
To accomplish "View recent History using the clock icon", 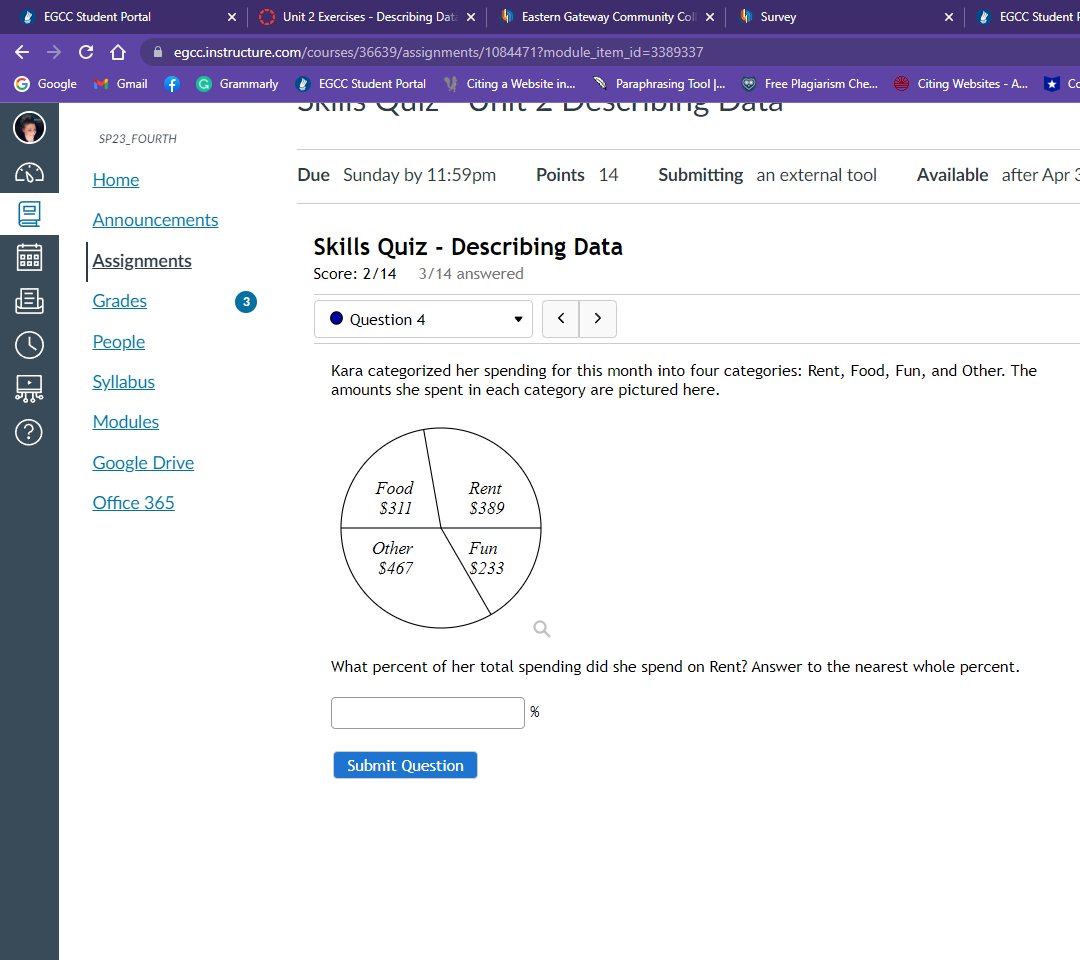I will point(29,344).
